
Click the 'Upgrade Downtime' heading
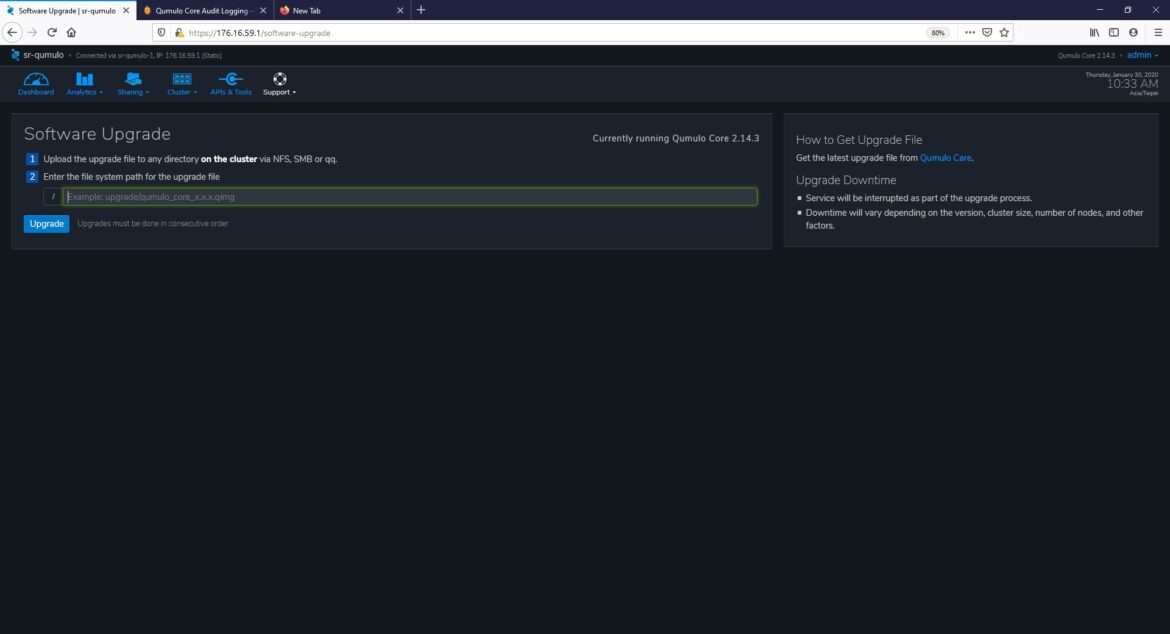click(845, 180)
